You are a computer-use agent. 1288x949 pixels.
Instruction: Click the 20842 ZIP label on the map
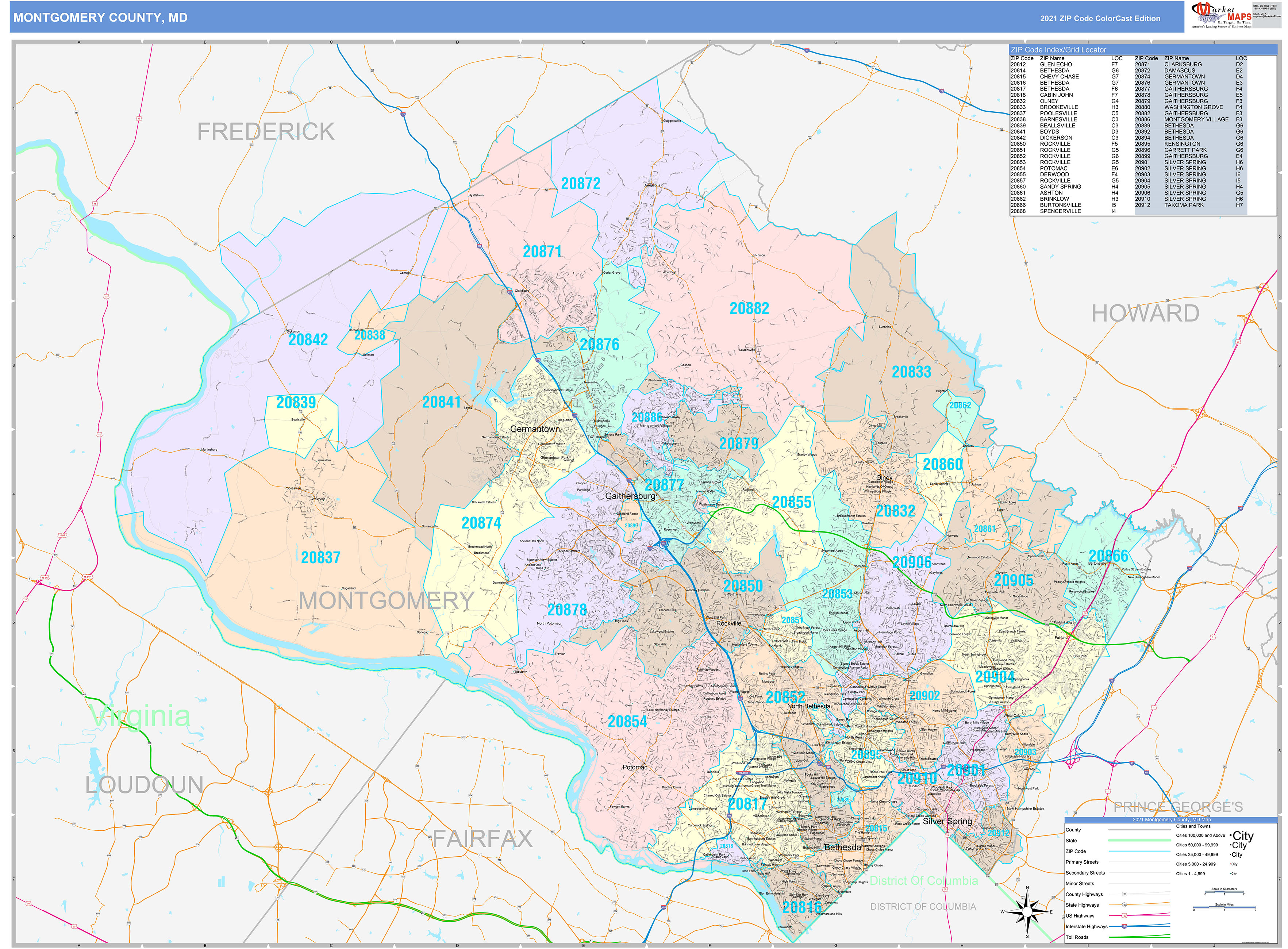[308, 339]
